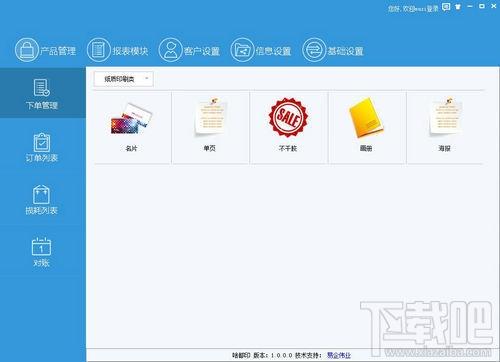Choose the 单页 flyer product
The image size is (500, 362).
[210, 127]
